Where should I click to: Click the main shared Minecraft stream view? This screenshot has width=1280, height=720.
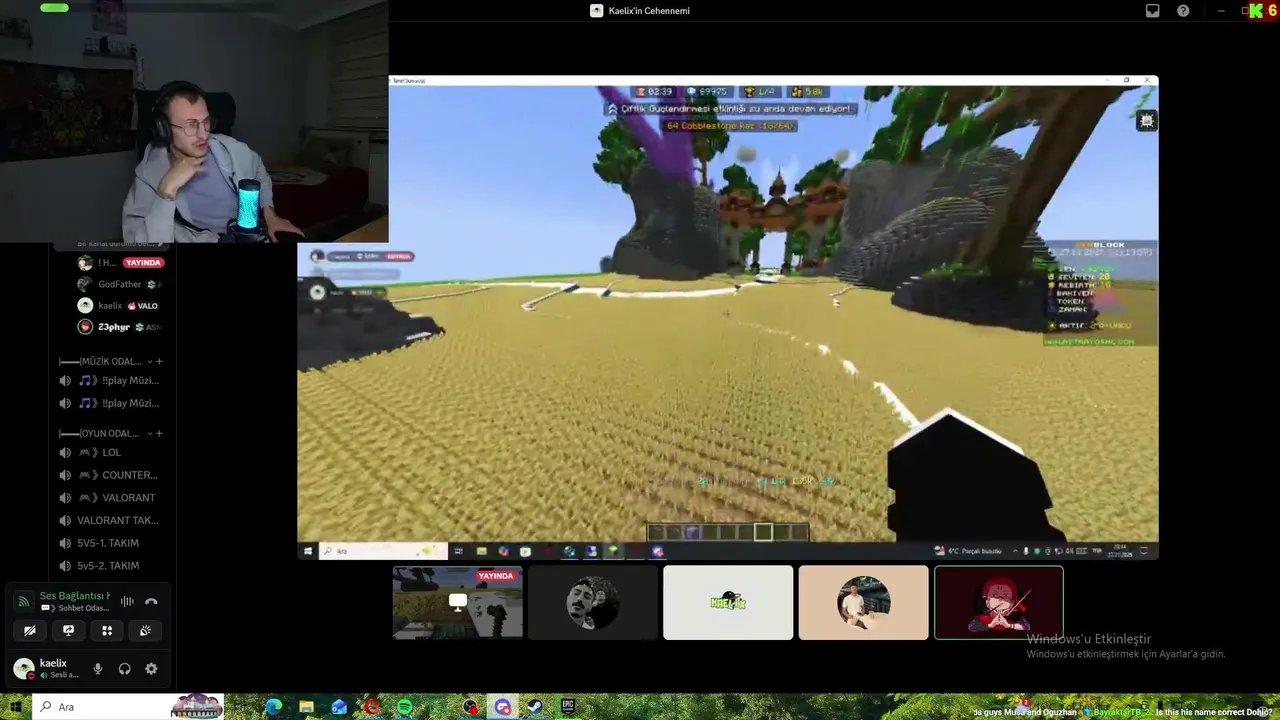pyautogui.click(x=728, y=316)
